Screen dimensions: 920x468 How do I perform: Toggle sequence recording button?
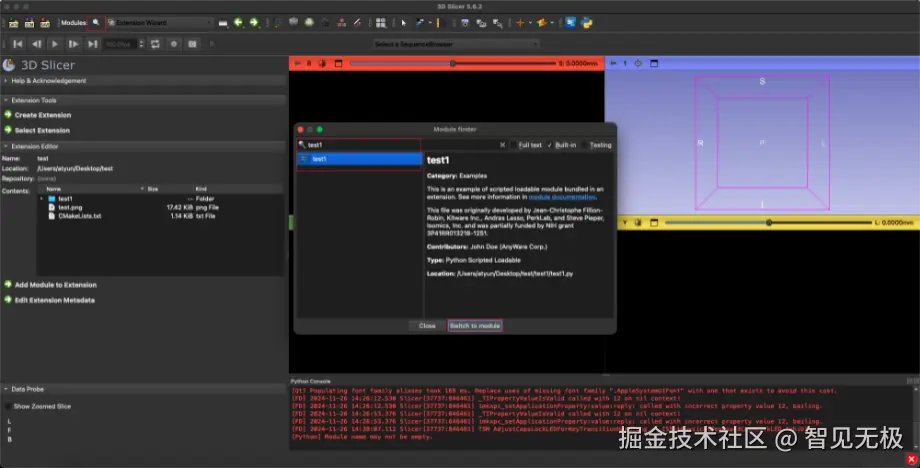point(174,44)
